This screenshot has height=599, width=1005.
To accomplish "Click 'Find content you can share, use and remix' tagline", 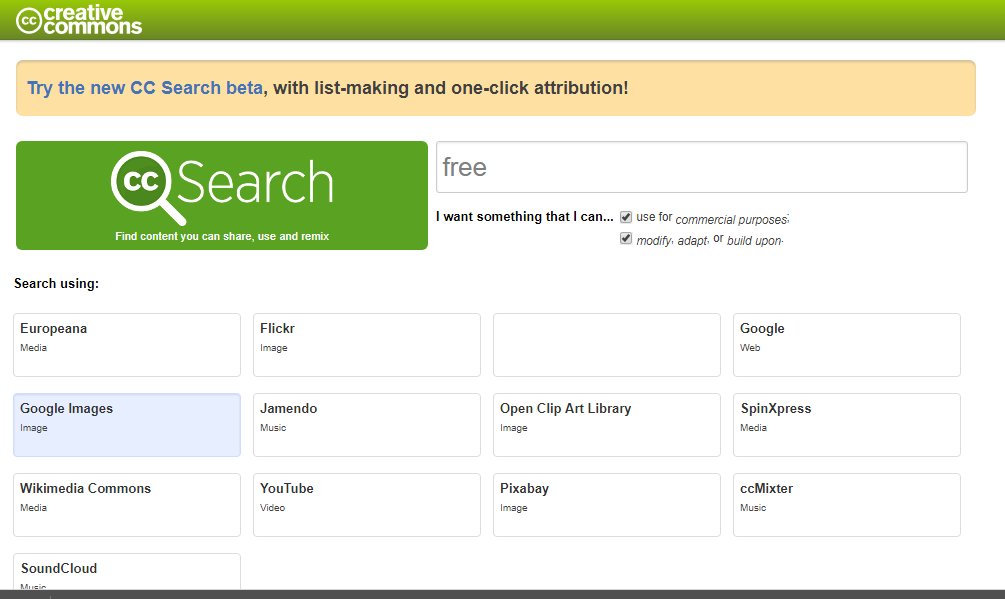I will (x=222, y=236).
